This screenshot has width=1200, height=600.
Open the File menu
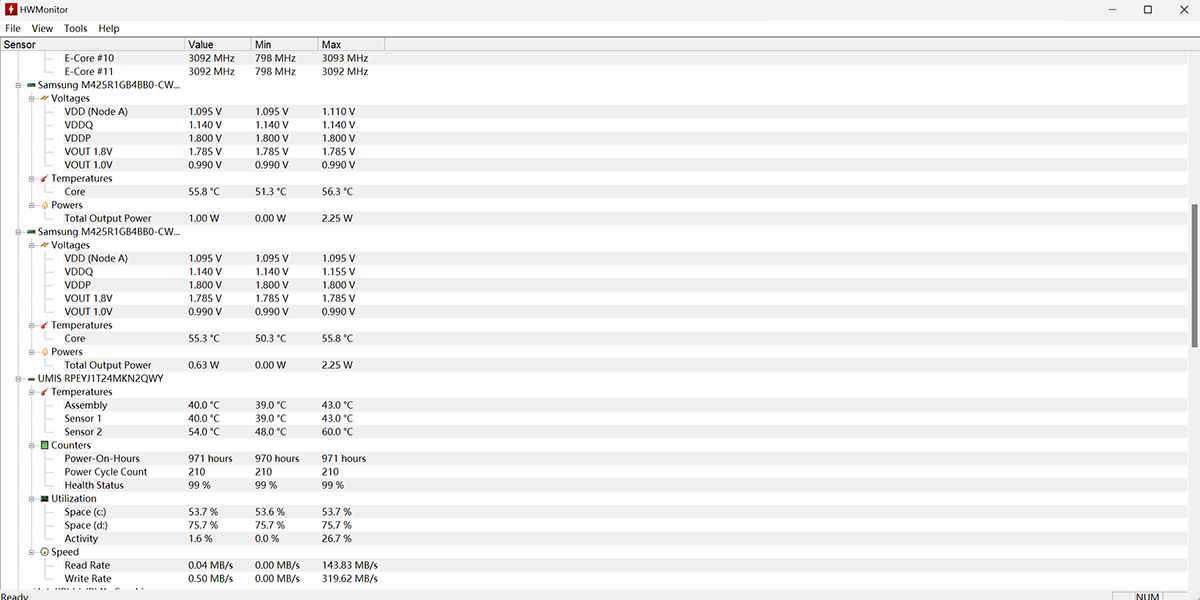tap(12, 29)
